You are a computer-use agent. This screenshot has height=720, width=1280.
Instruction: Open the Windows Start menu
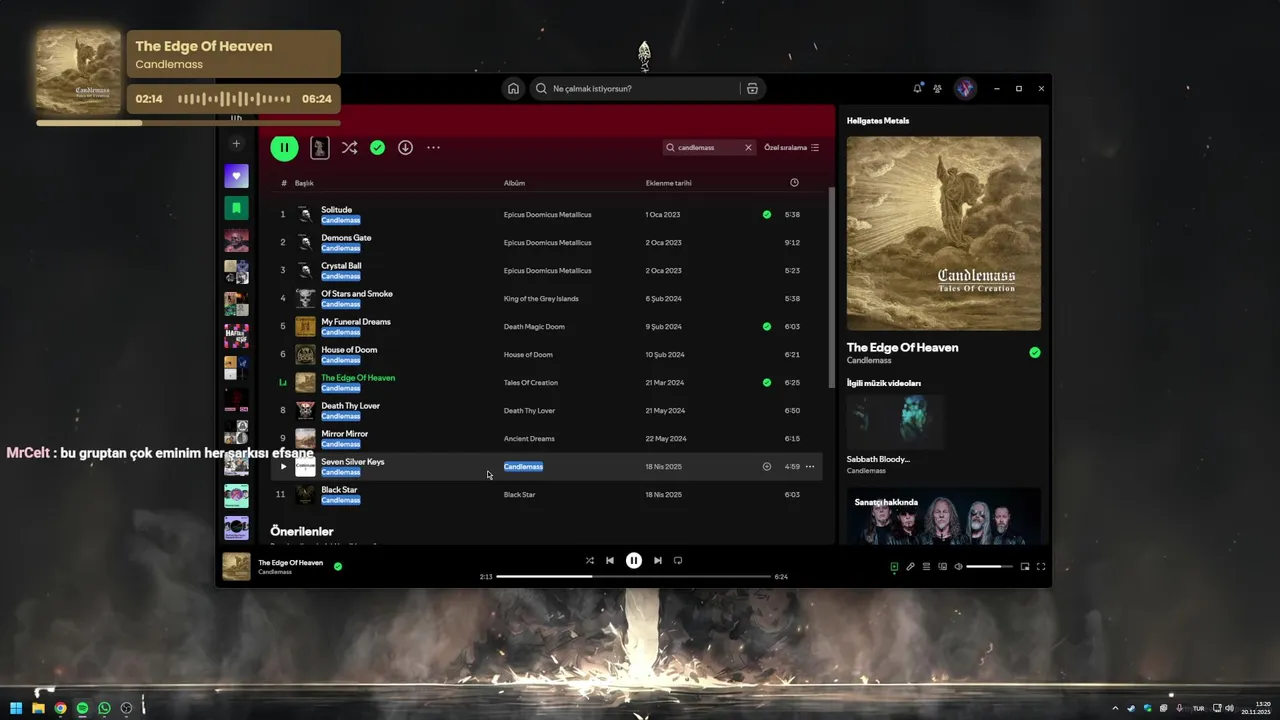click(x=16, y=708)
